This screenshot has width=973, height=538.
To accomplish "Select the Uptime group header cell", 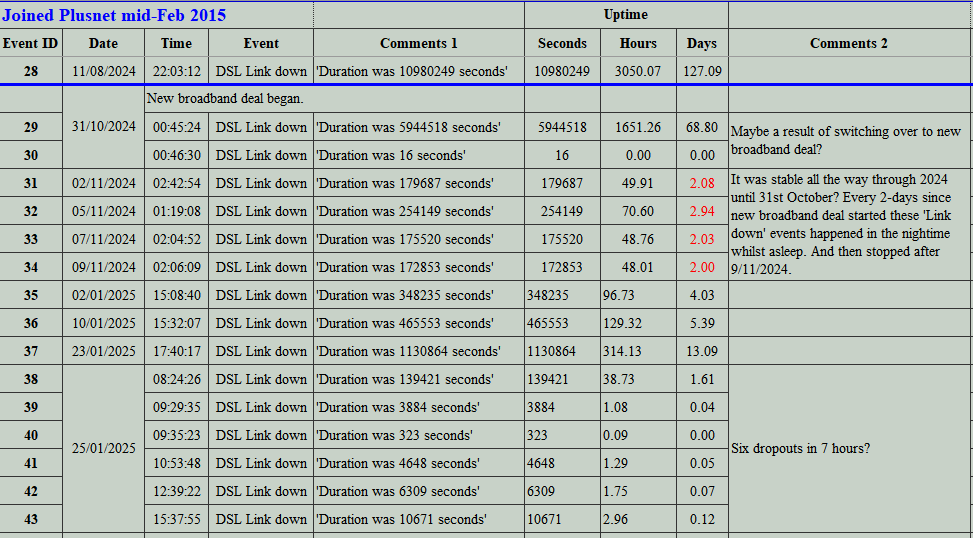I will click(x=625, y=15).
